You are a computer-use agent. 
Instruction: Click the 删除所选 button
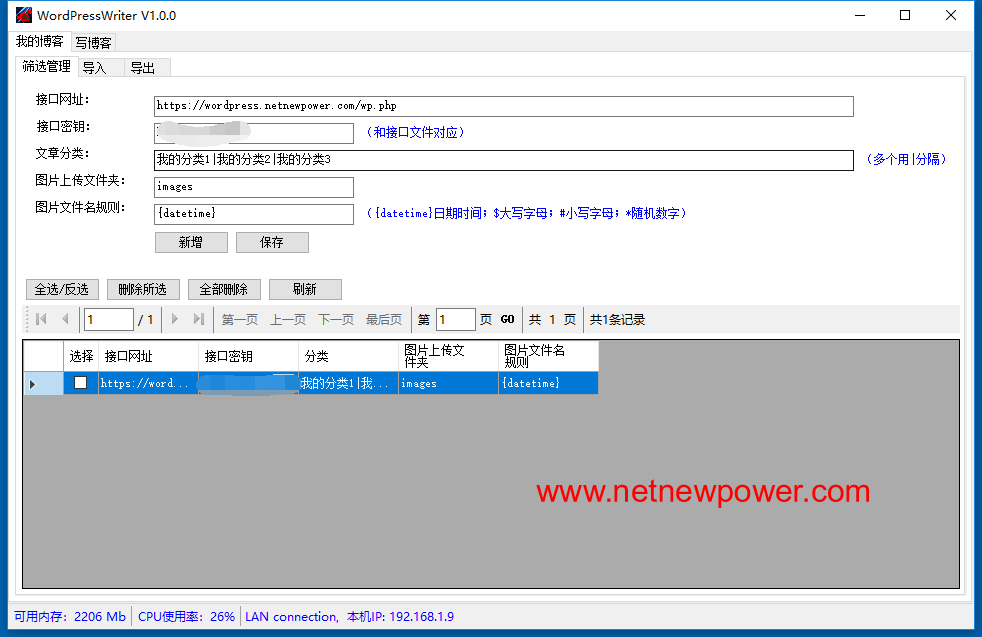(143, 289)
